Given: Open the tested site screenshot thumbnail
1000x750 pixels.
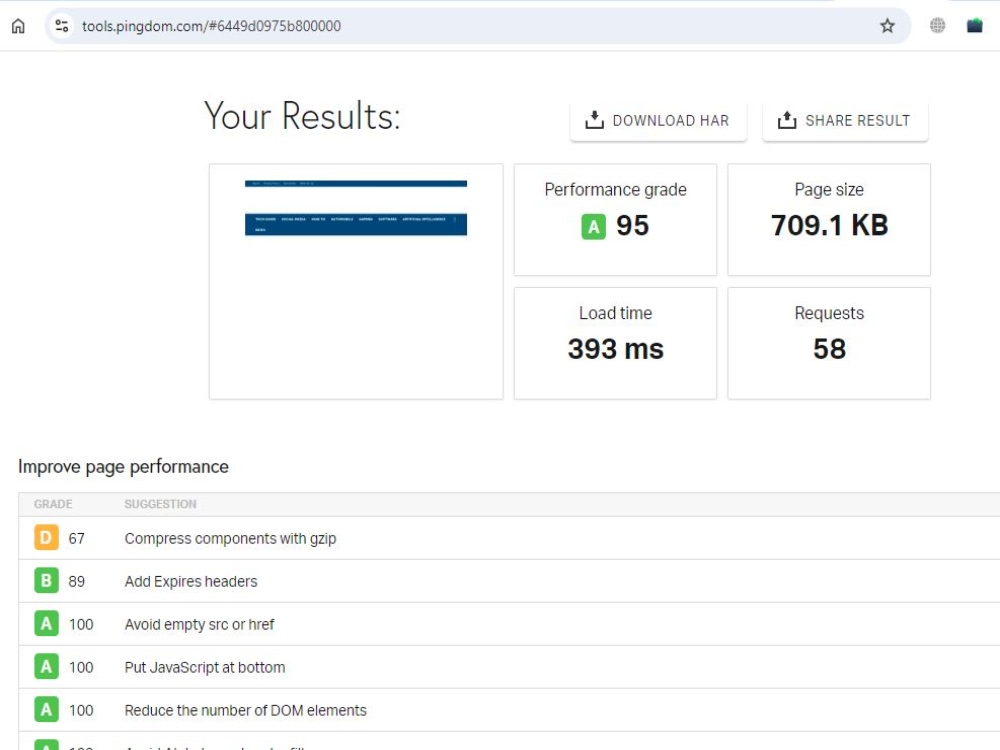Looking at the screenshot, I should (x=356, y=281).
